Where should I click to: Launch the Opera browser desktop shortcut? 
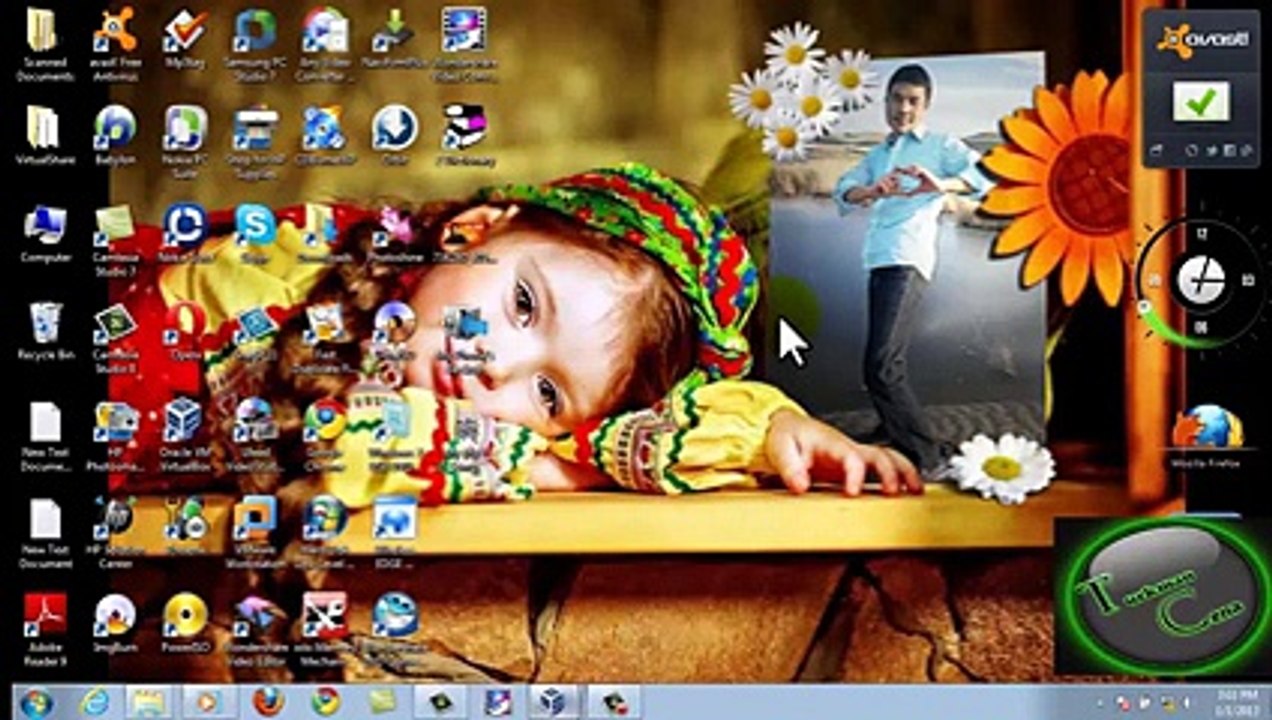click(x=185, y=332)
